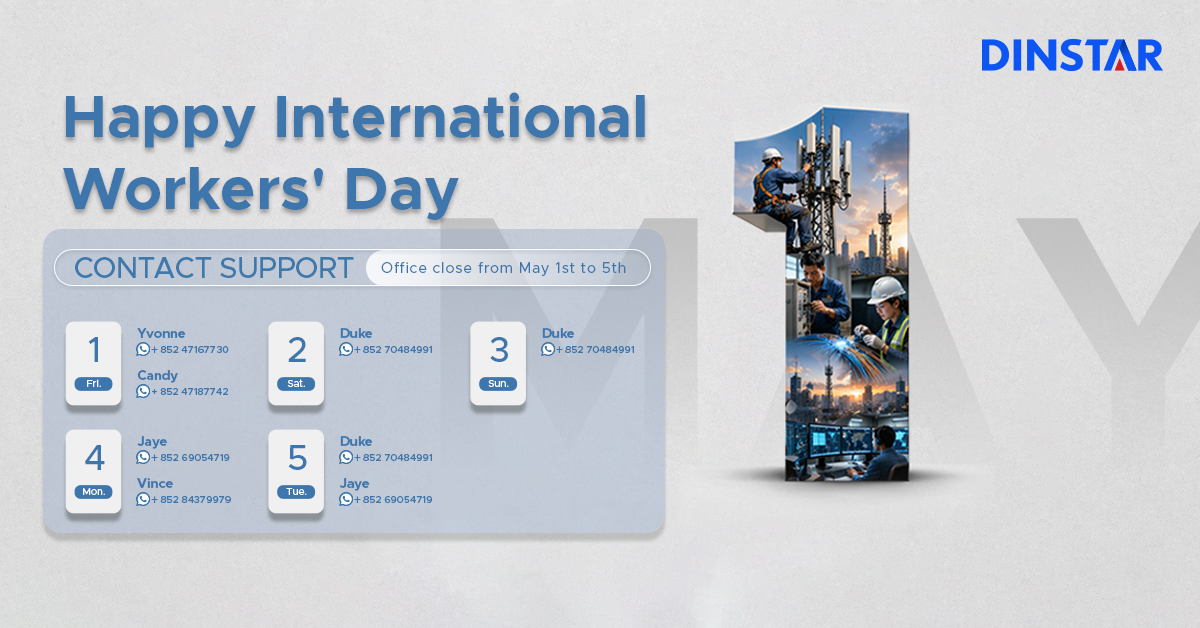Click Tuesday's number + 852 70484991
Image resolution: width=1200 pixels, height=628 pixels.
[x=393, y=458]
